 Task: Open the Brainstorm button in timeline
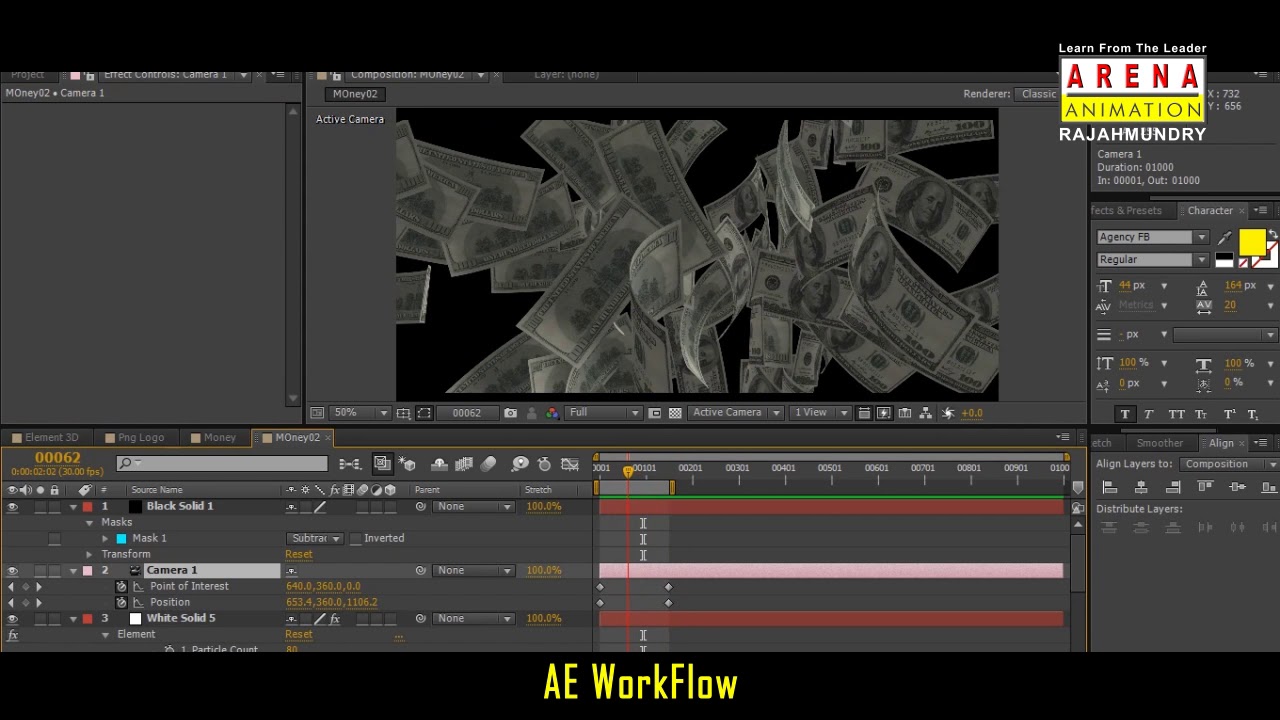pos(520,464)
